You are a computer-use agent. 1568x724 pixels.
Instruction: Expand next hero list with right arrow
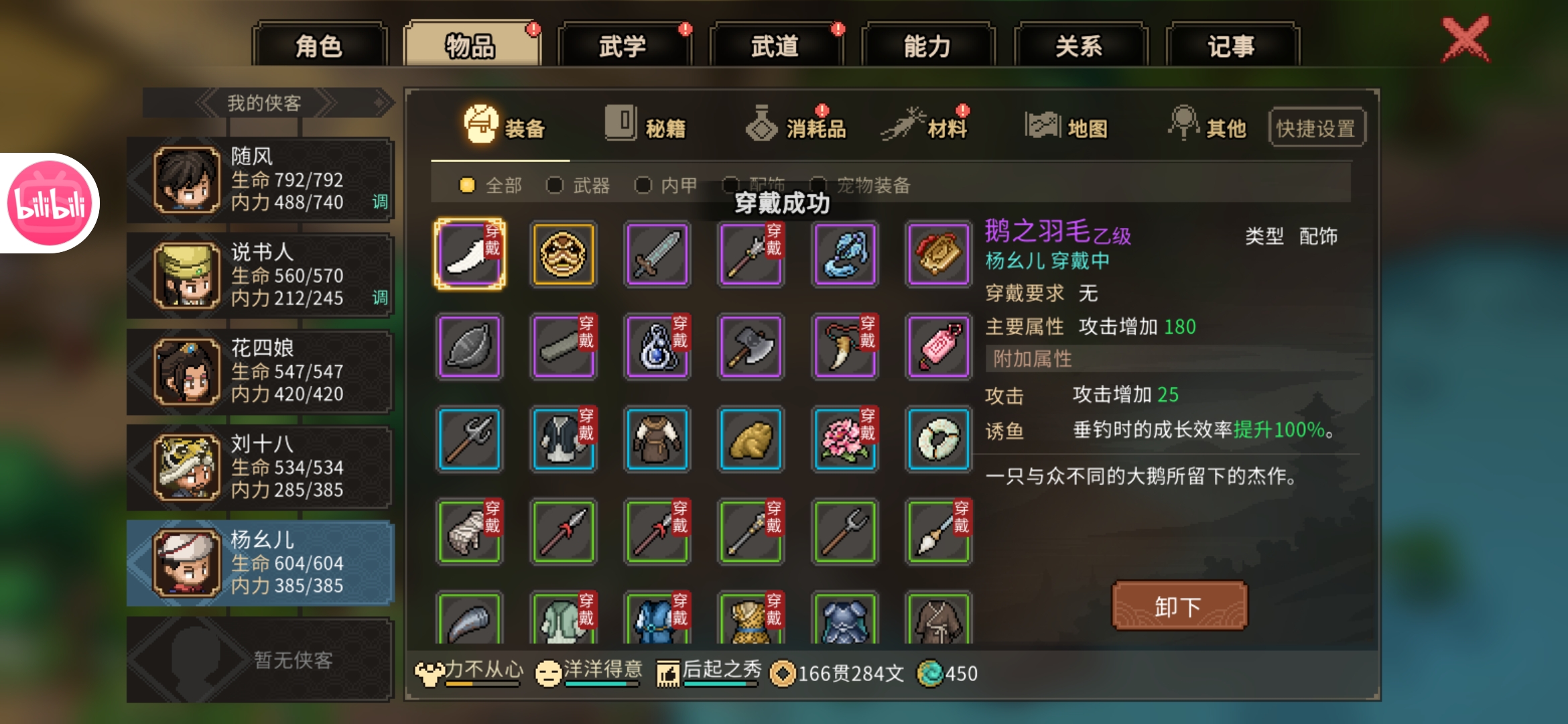pos(381,103)
